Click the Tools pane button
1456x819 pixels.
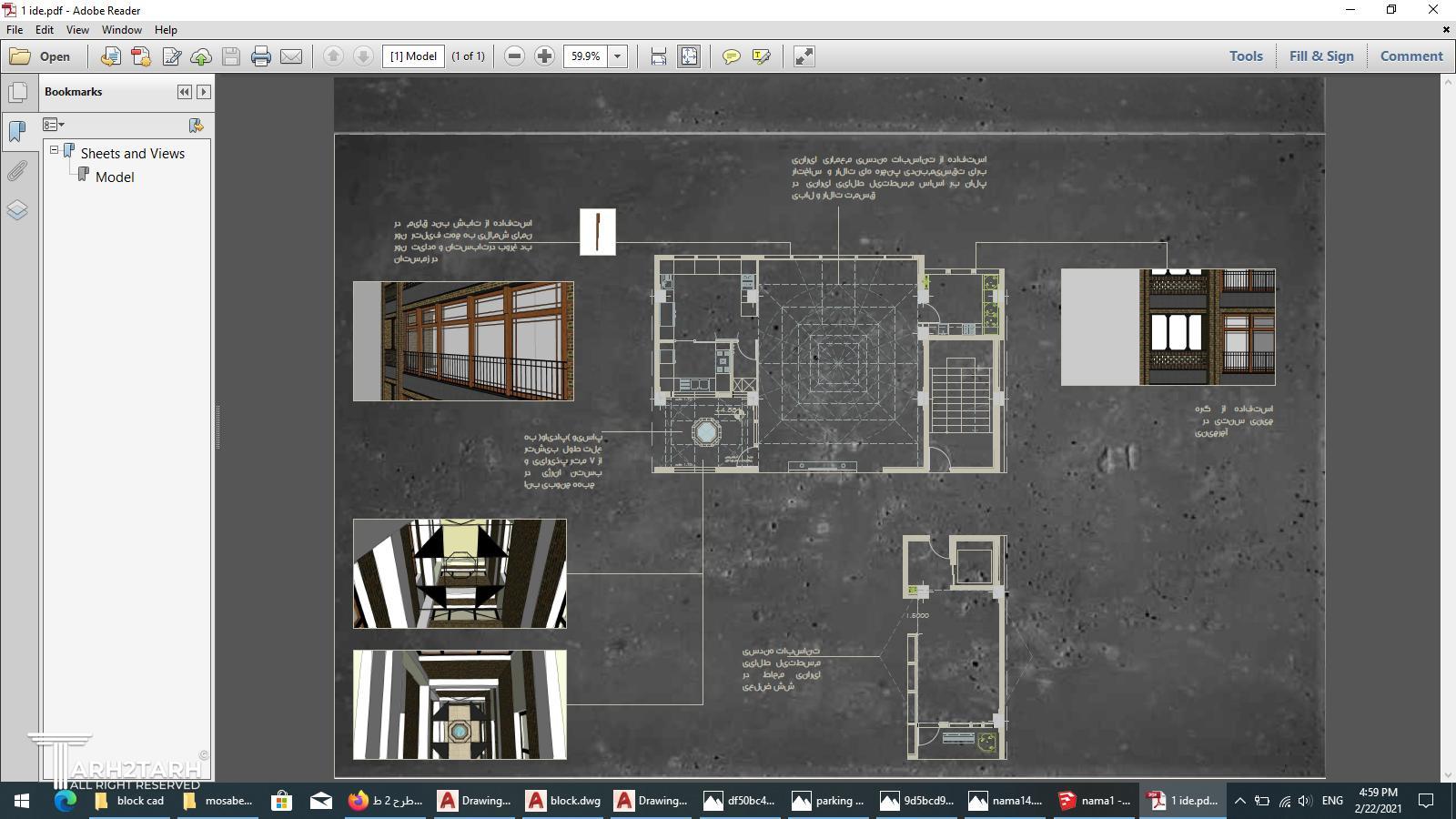tap(1245, 56)
